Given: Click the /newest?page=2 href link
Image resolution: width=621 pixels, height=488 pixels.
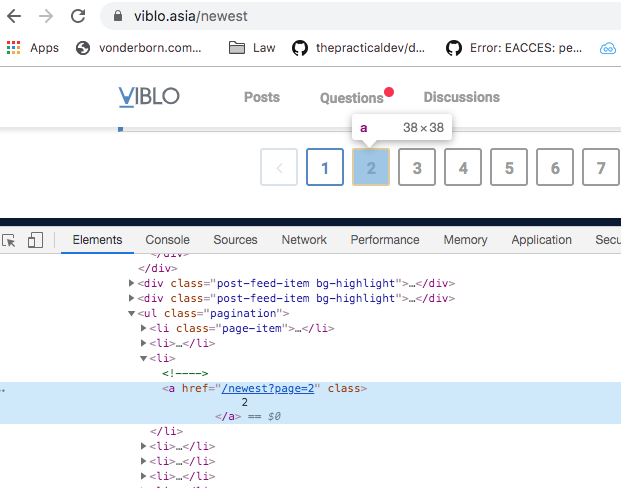Looking at the screenshot, I should (269, 388).
